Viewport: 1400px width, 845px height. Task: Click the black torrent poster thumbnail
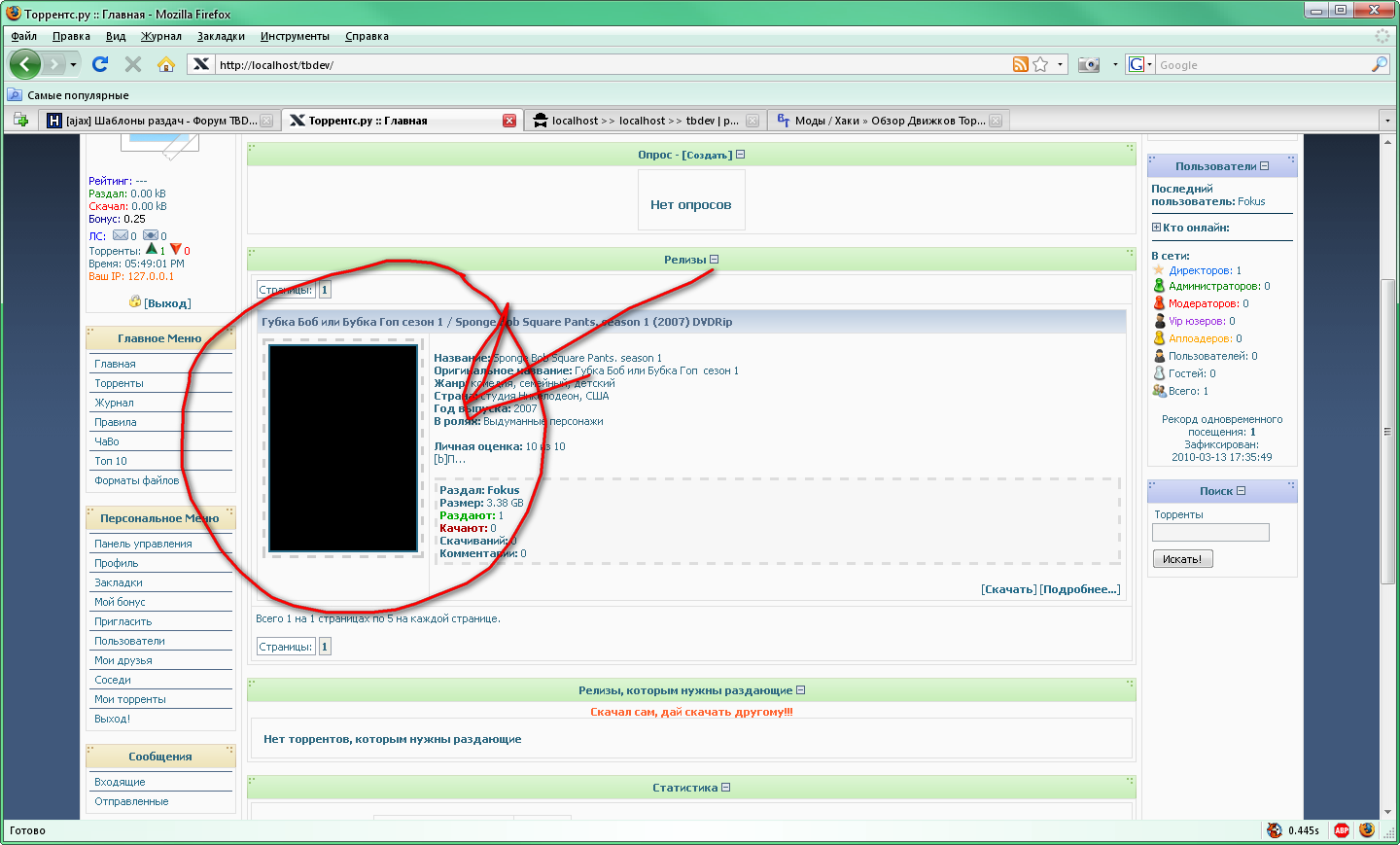pyautogui.click(x=343, y=448)
